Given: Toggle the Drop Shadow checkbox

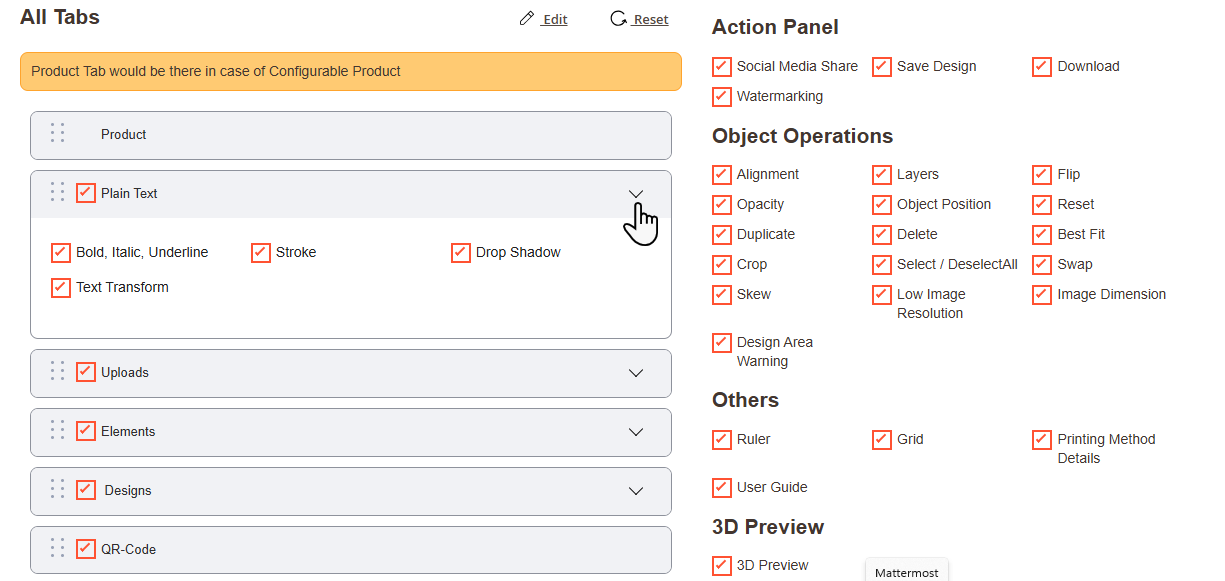Looking at the screenshot, I should click(x=461, y=252).
